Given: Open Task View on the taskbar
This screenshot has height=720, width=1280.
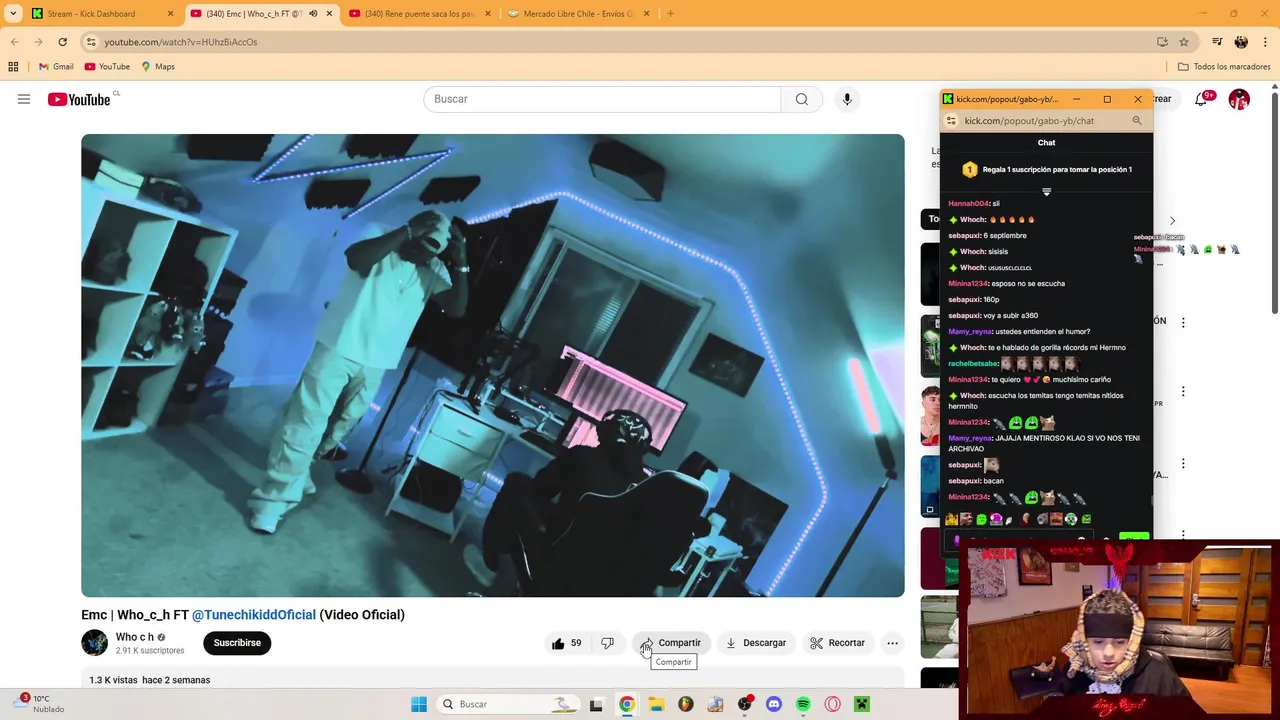Looking at the screenshot, I should coord(596,704).
